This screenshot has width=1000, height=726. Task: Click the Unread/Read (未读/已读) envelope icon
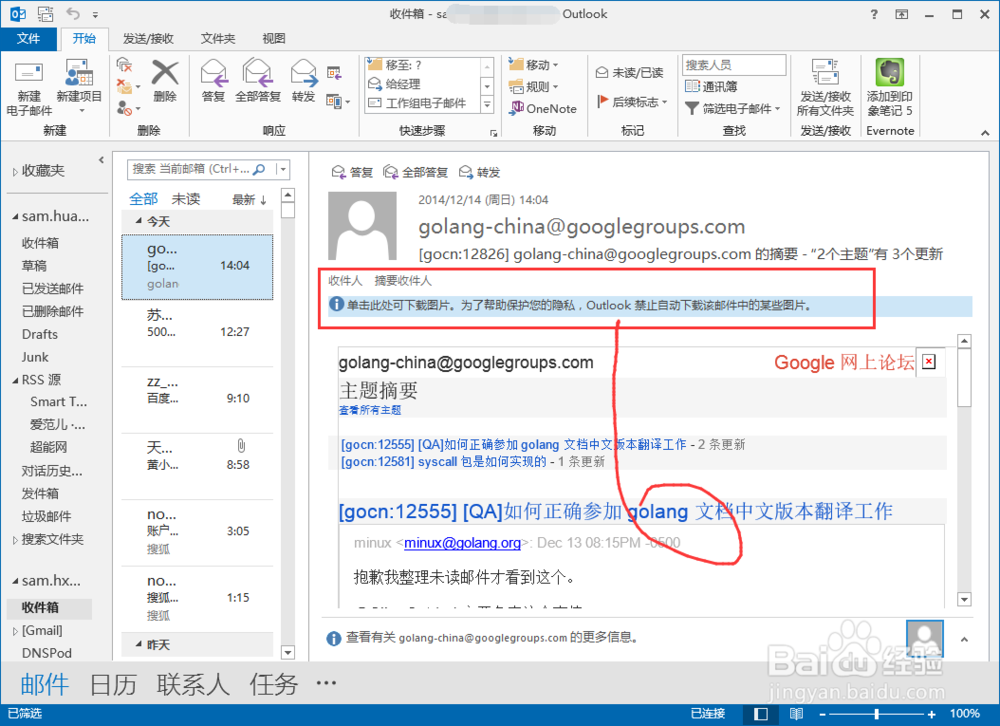pyautogui.click(x=601, y=73)
